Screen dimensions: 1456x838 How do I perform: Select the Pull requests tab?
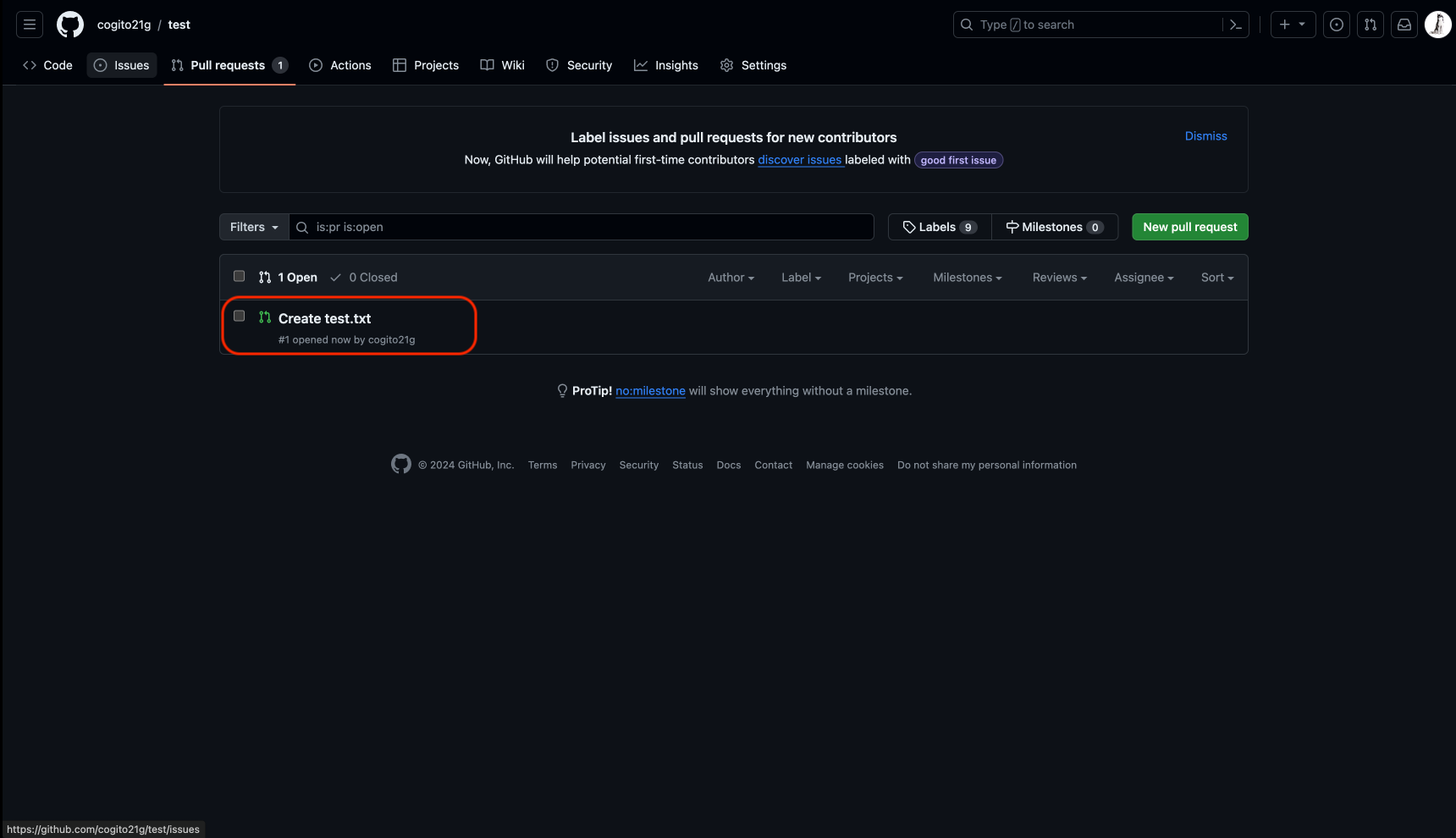point(229,65)
